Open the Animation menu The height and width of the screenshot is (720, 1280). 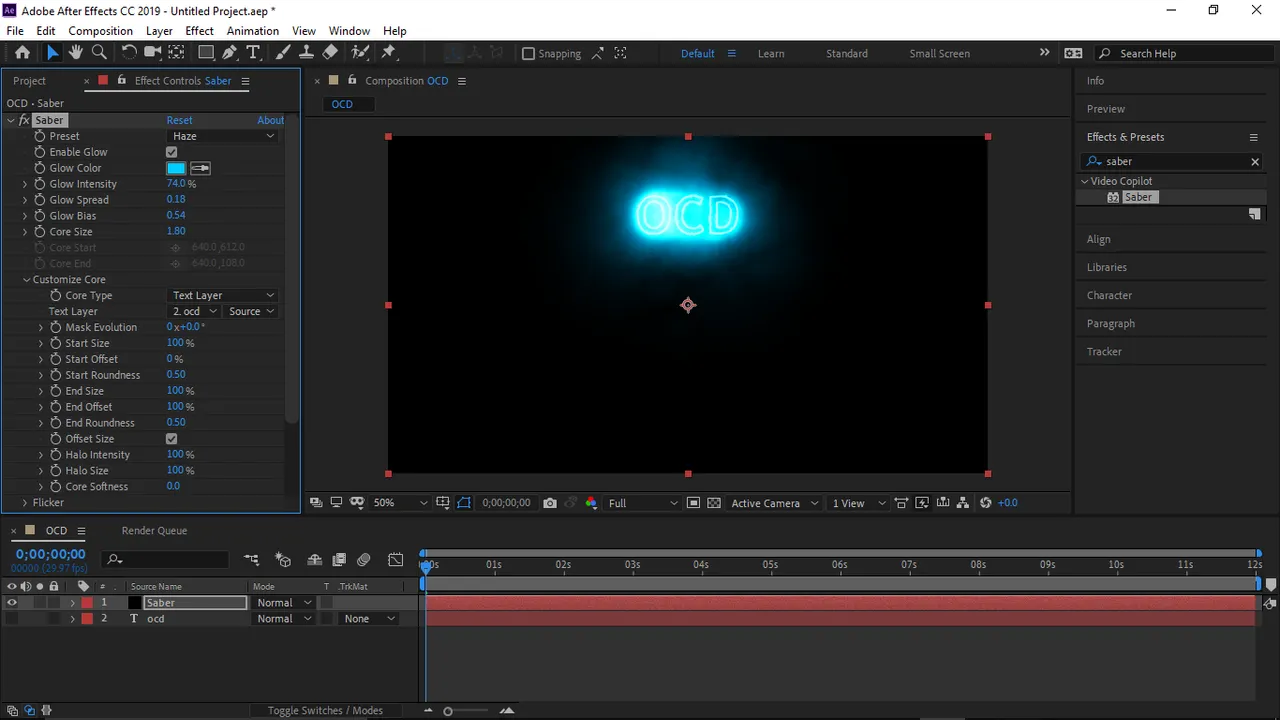[252, 31]
